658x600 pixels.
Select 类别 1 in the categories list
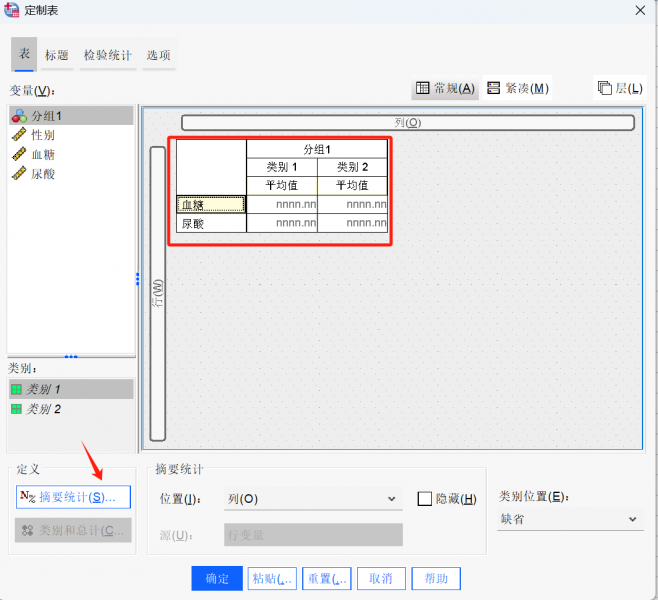tap(71, 389)
